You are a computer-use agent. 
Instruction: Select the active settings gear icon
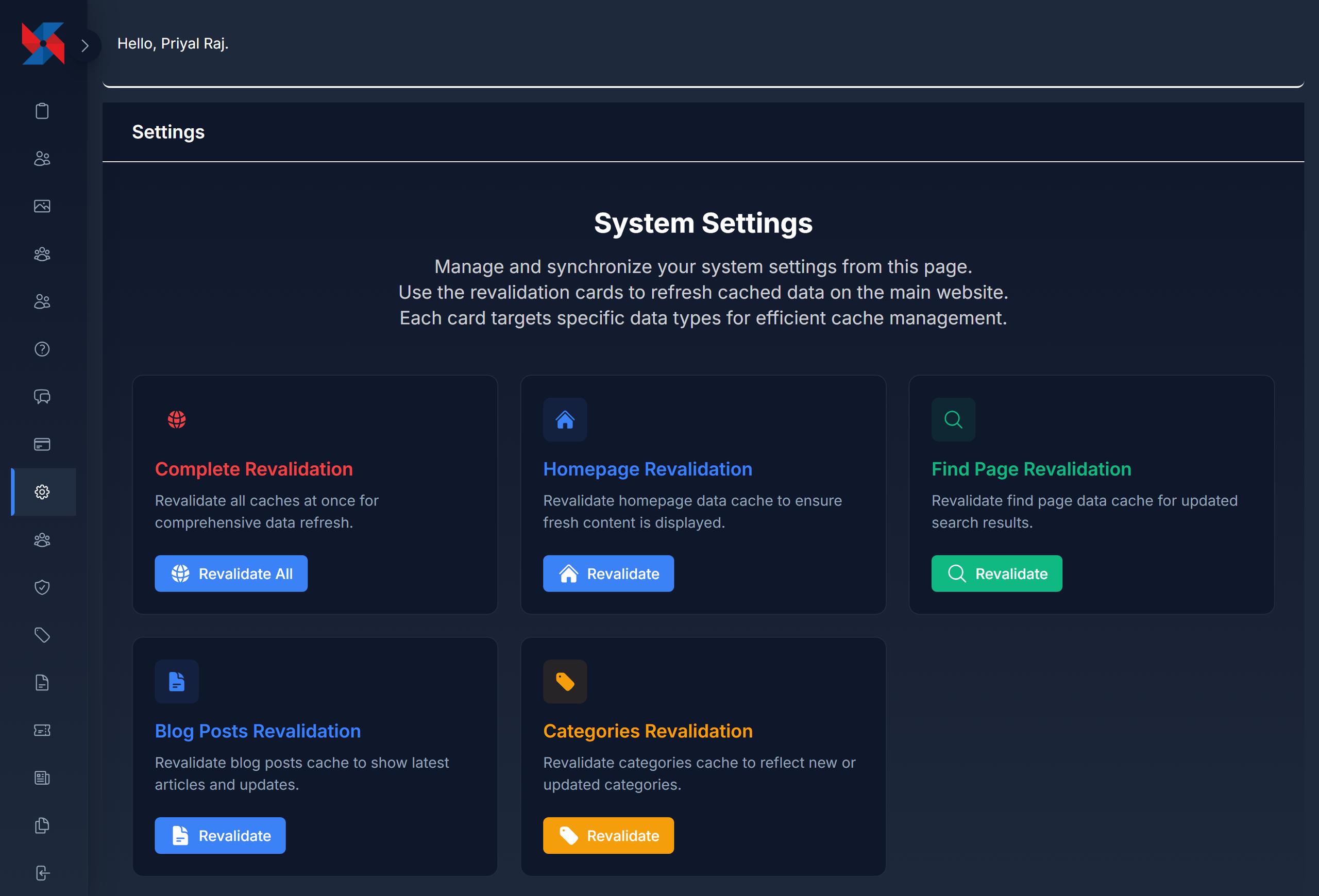[x=42, y=492]
